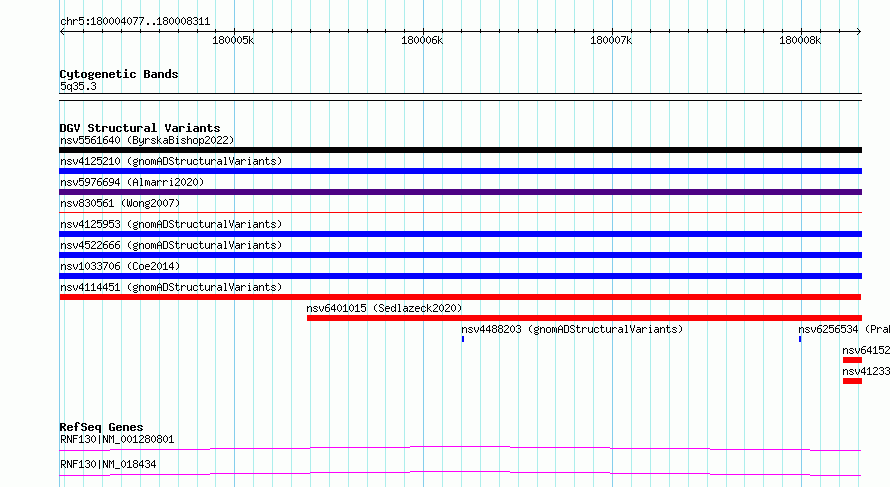This screenshot has width=890, height=487.
Task: Select the 180007k ruler position label
Action: [611, 40]
